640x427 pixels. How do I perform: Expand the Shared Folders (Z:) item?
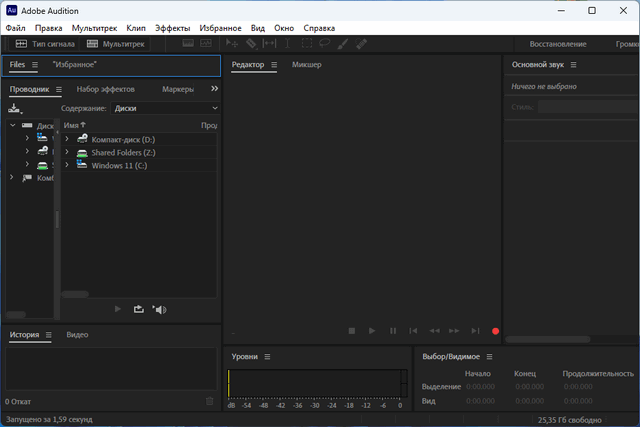[x=67, y=152]
